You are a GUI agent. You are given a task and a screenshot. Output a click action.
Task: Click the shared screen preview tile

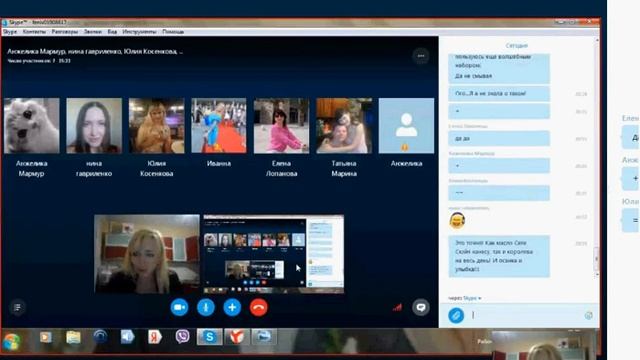(x=273, y=254)
